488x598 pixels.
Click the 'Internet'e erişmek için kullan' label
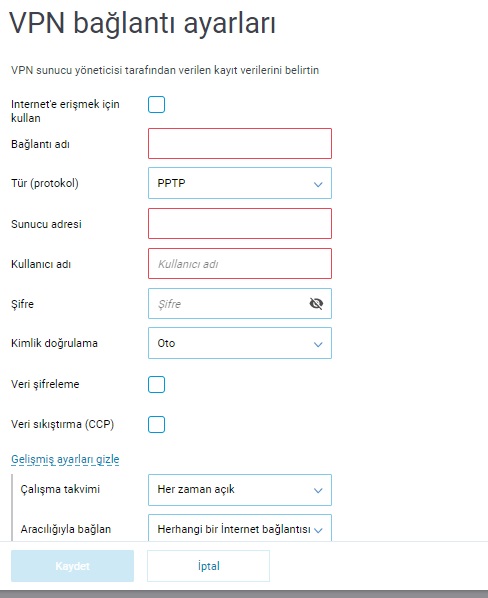(x=65, y=111)
